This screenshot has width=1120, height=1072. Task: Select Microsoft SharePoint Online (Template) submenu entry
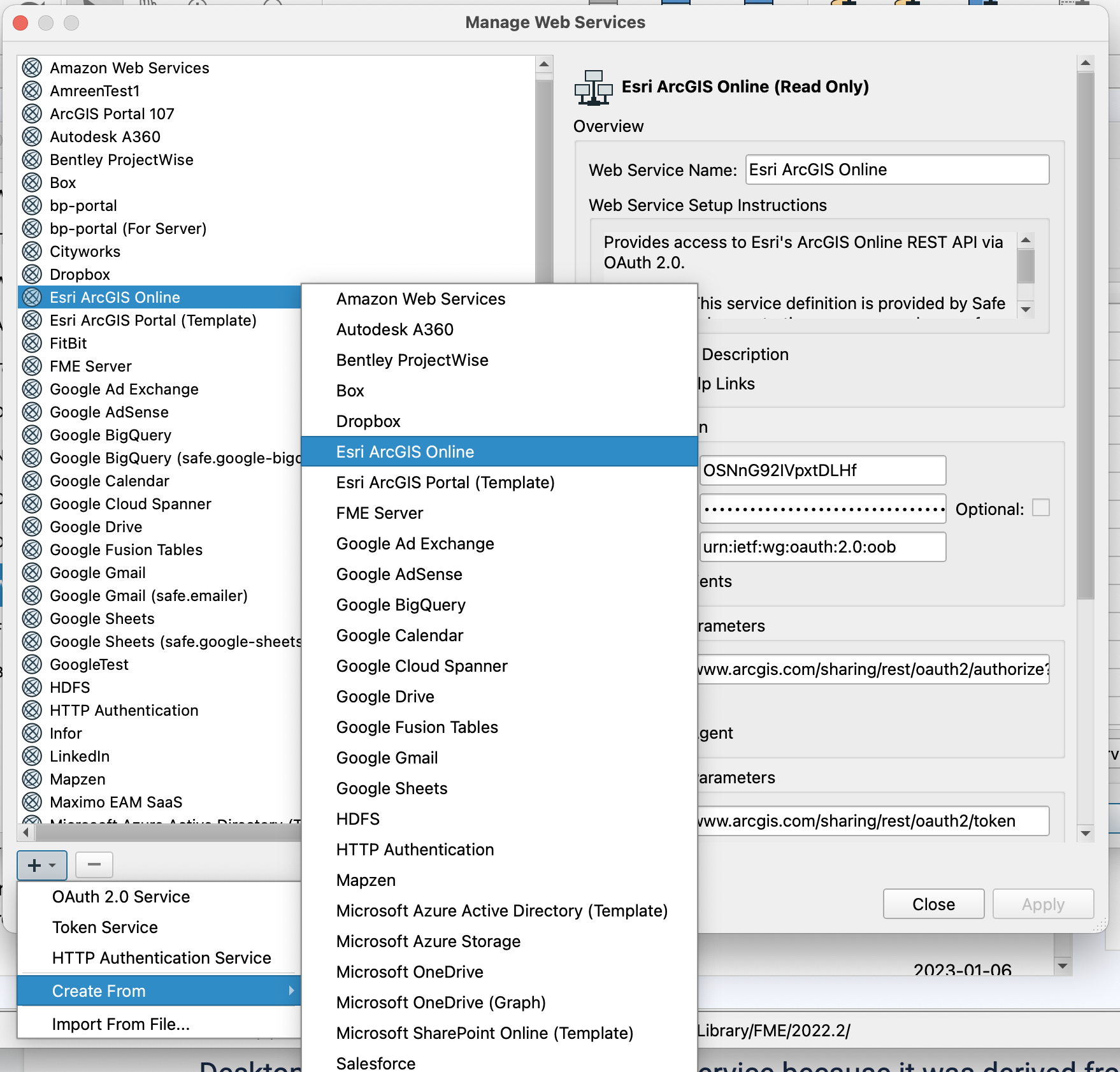tap(499, 1033)
